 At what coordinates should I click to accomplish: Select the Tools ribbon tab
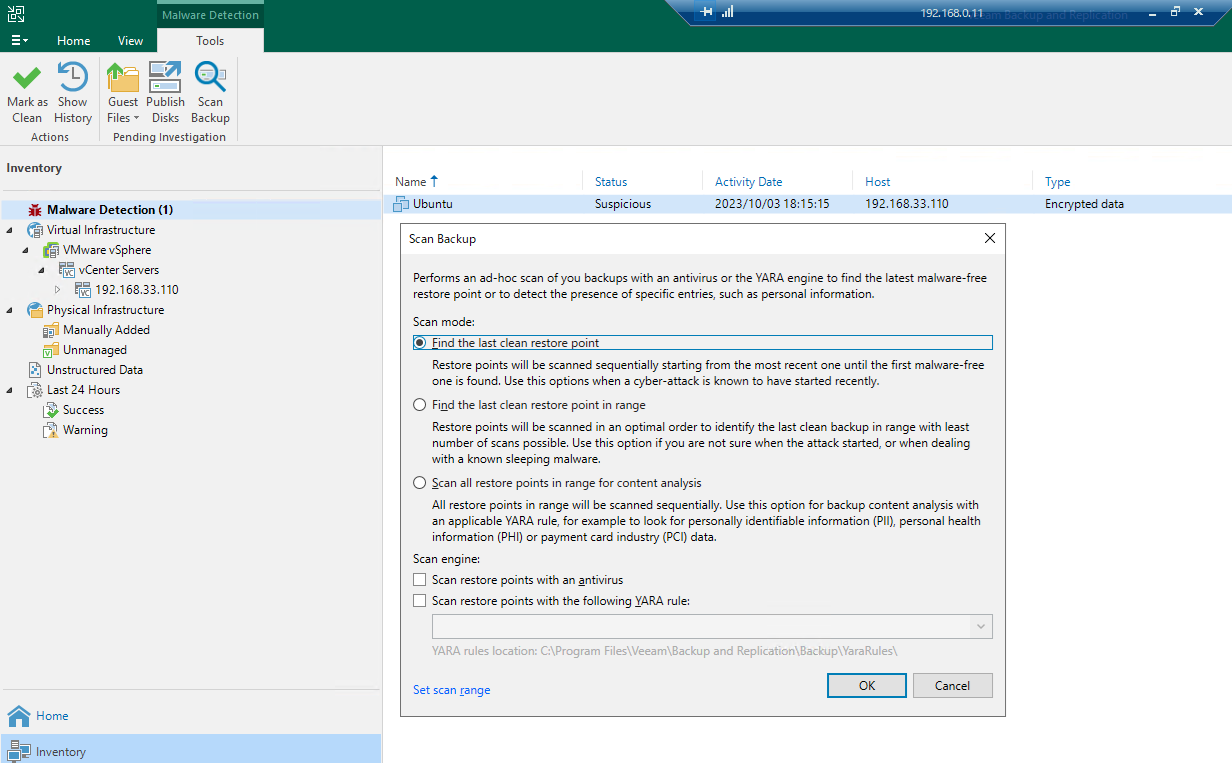(210, 41)
